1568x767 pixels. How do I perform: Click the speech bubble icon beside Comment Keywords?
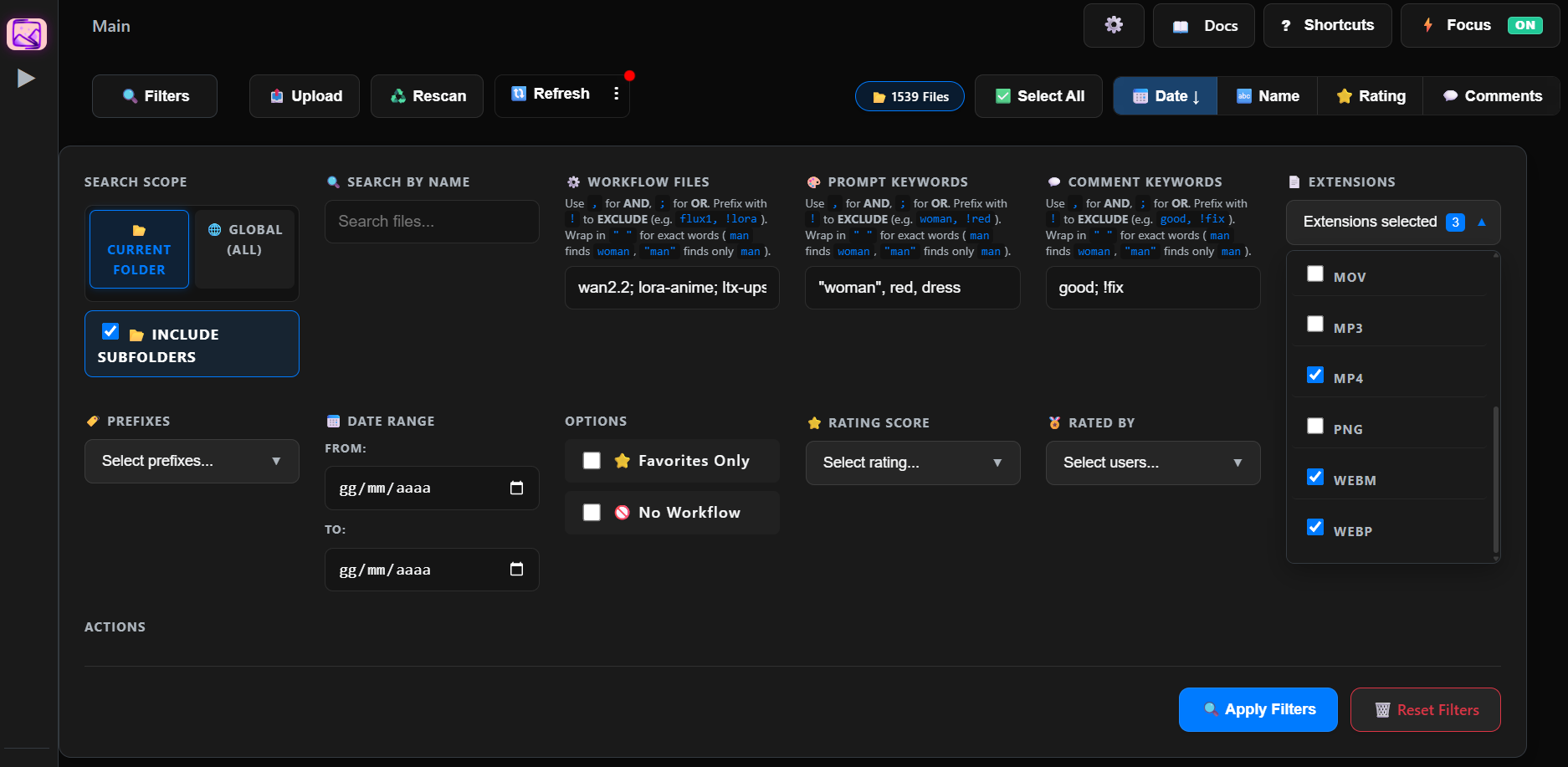[1054, 182]
